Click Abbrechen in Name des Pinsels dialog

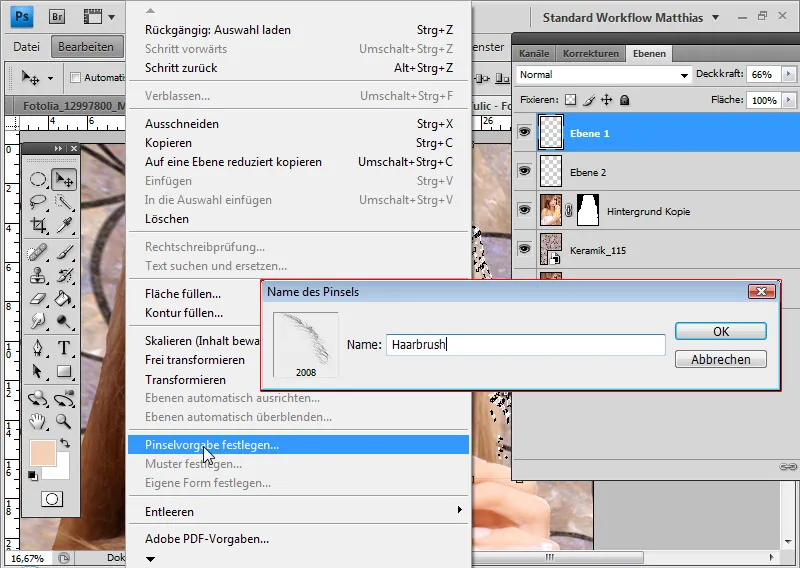pyautogui.click(x=720, y=359)
